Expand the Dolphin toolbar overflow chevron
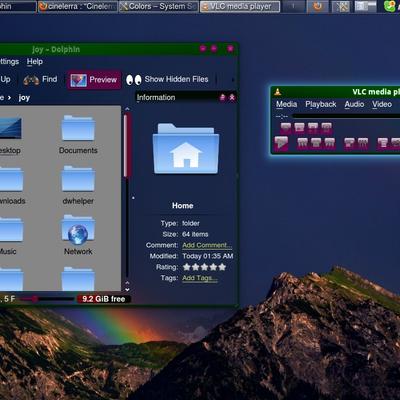Viewport: 400px width, 400px height. pyautogui.click(x=232, y=80)
